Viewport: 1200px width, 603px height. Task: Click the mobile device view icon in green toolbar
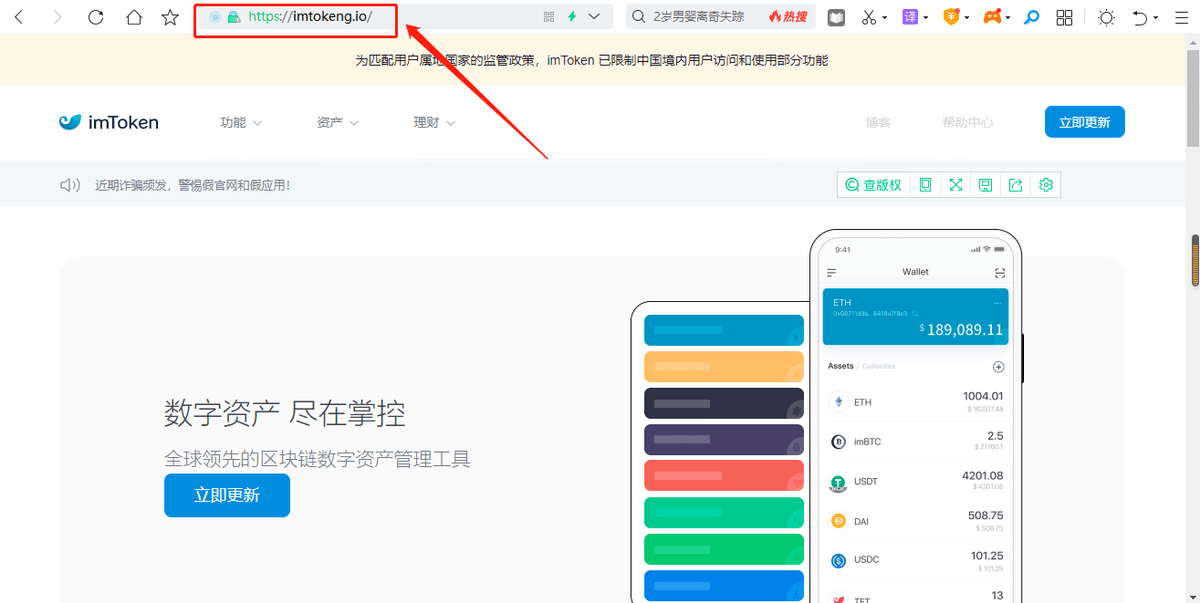pyautogui.click(x=925, y=185)
